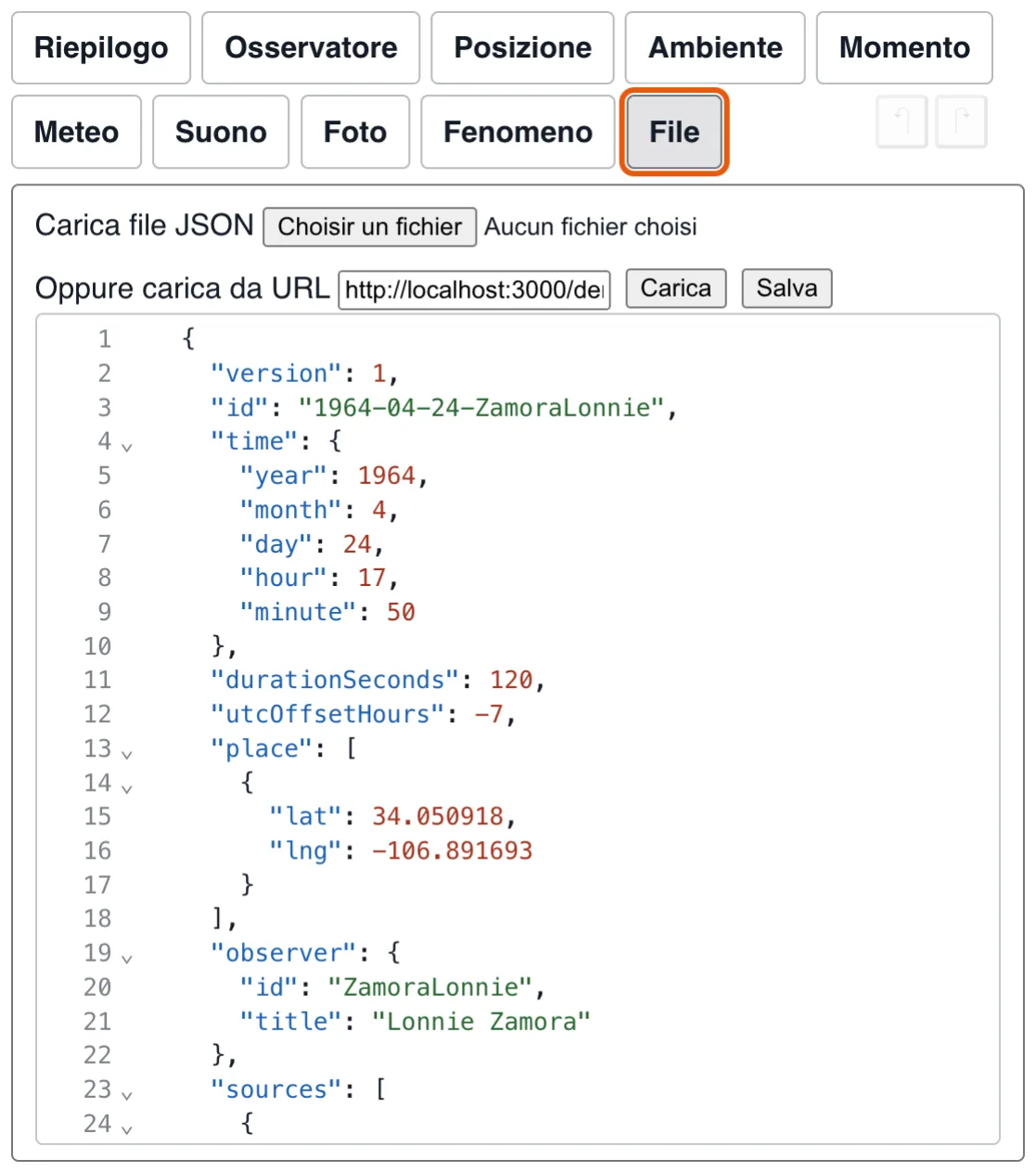The height and width of the screenshot is (1172, 1036).
Task: Click the hour value 17
Action: (x=372, y=578)
